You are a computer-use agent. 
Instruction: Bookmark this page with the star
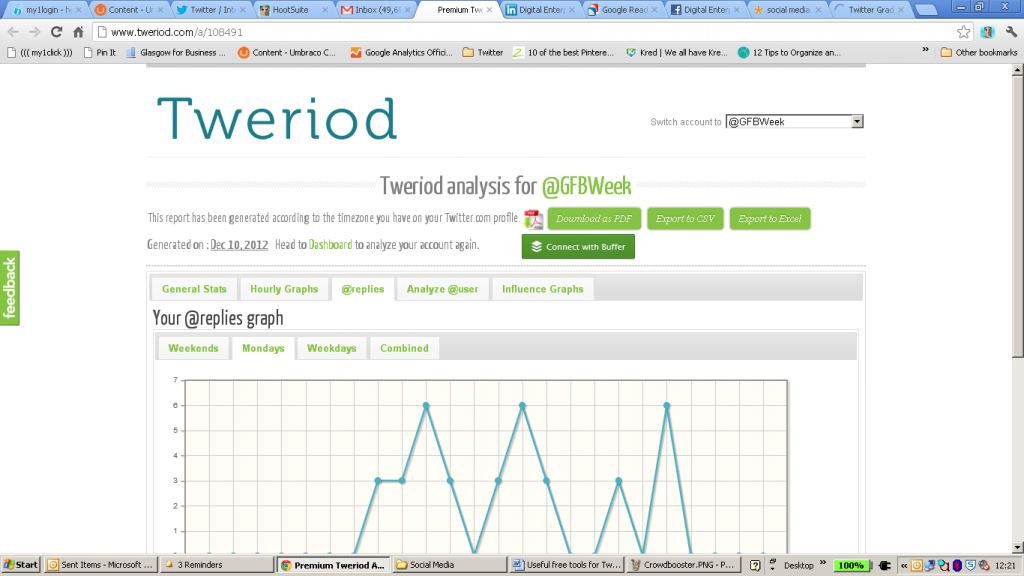(x=963, y=32)
